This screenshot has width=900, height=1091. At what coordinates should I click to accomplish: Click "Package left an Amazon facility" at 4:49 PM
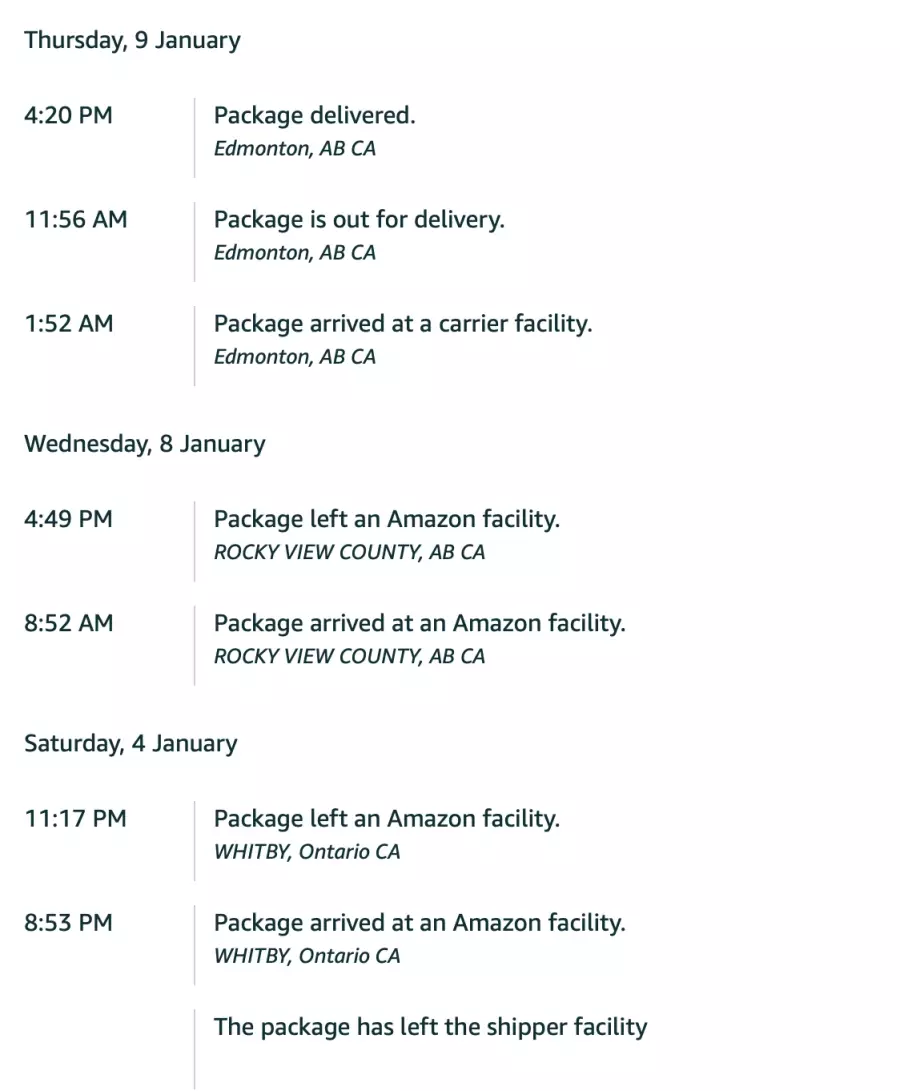tap(386, 520)
